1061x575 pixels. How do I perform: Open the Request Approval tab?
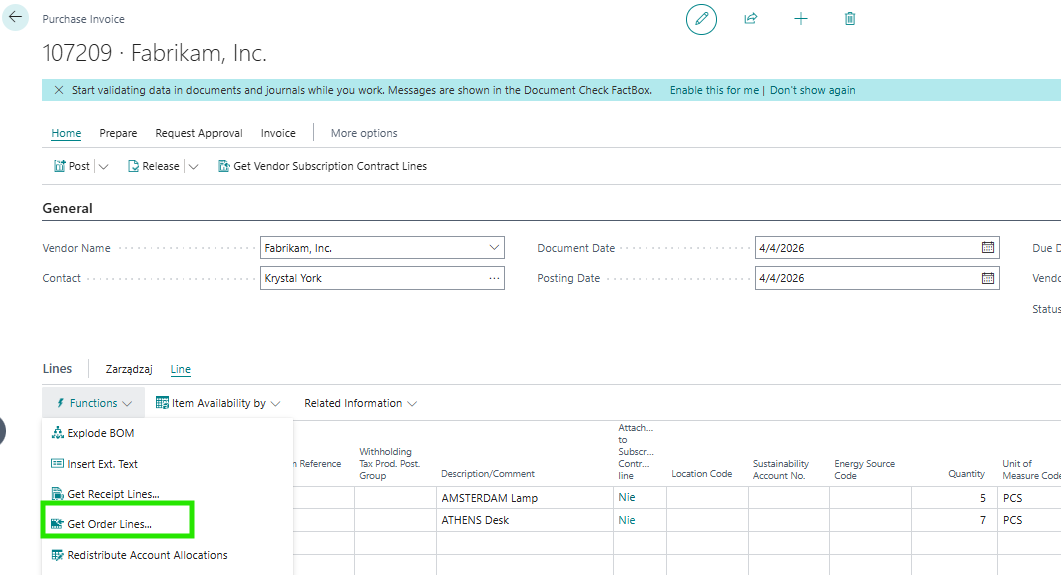[x=198, y=133]
